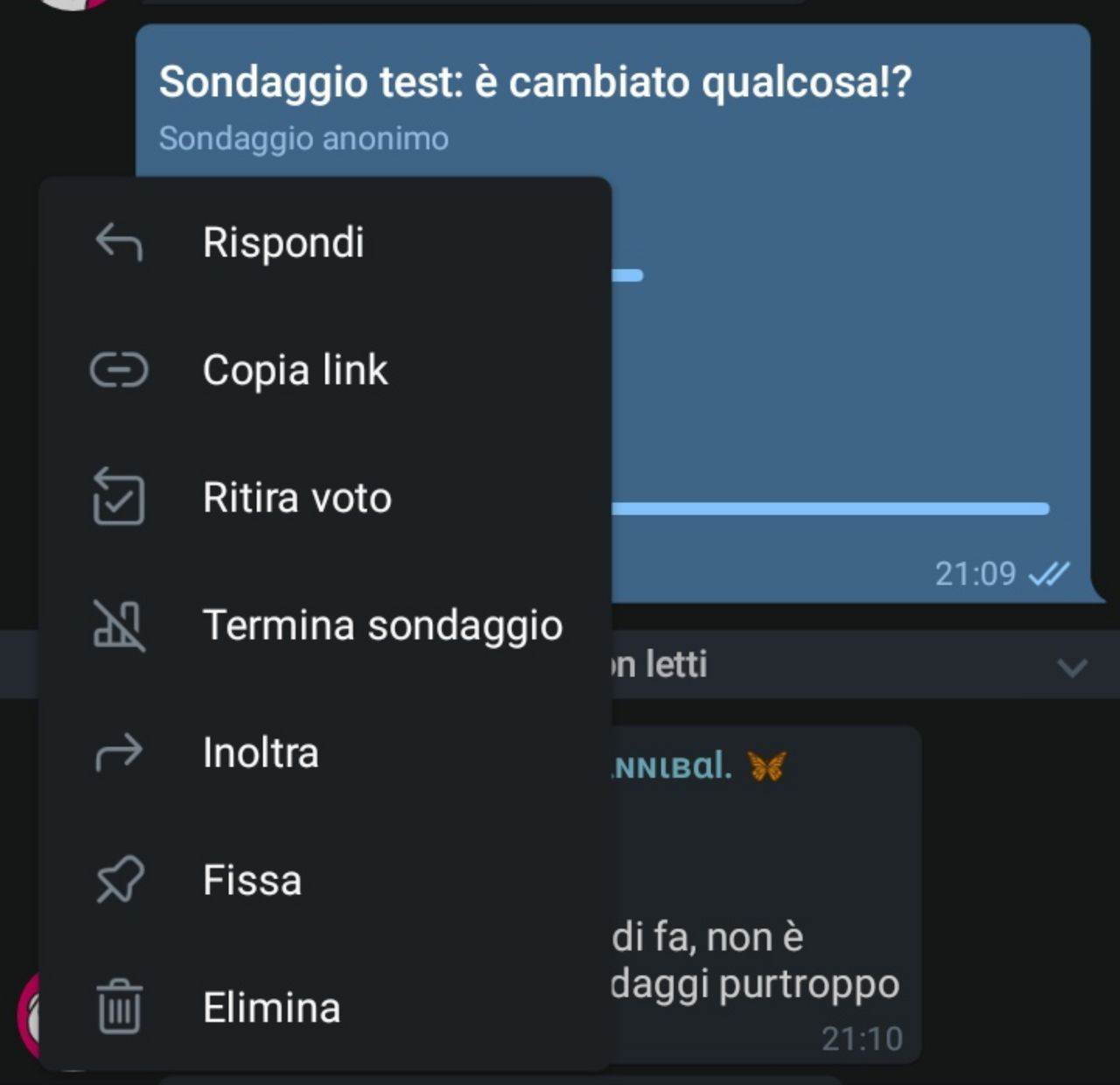Select Ritira voto option
Image resolution: width=1120 pixels, height=1085 pixels.
pos(325,497)
